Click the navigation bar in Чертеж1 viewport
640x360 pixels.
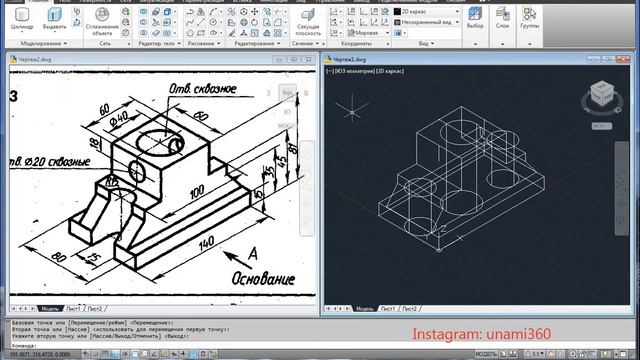[x=622, y=188]
